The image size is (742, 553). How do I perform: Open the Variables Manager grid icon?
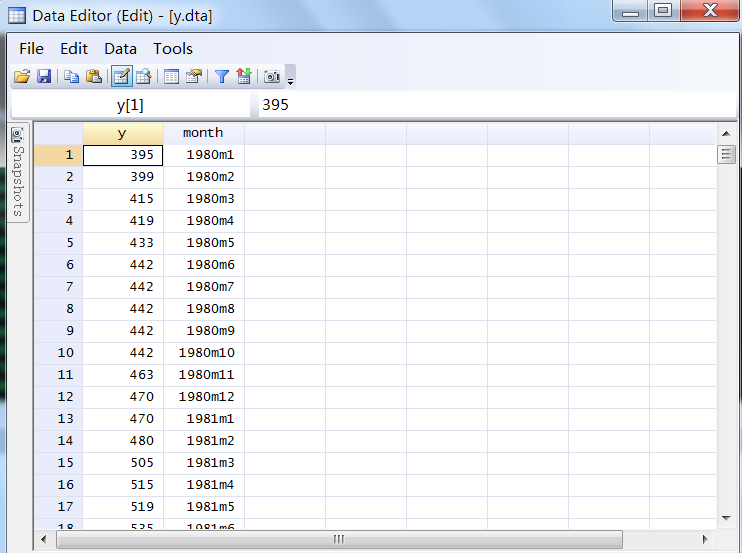pyautogui.click(x=171, y=76)
